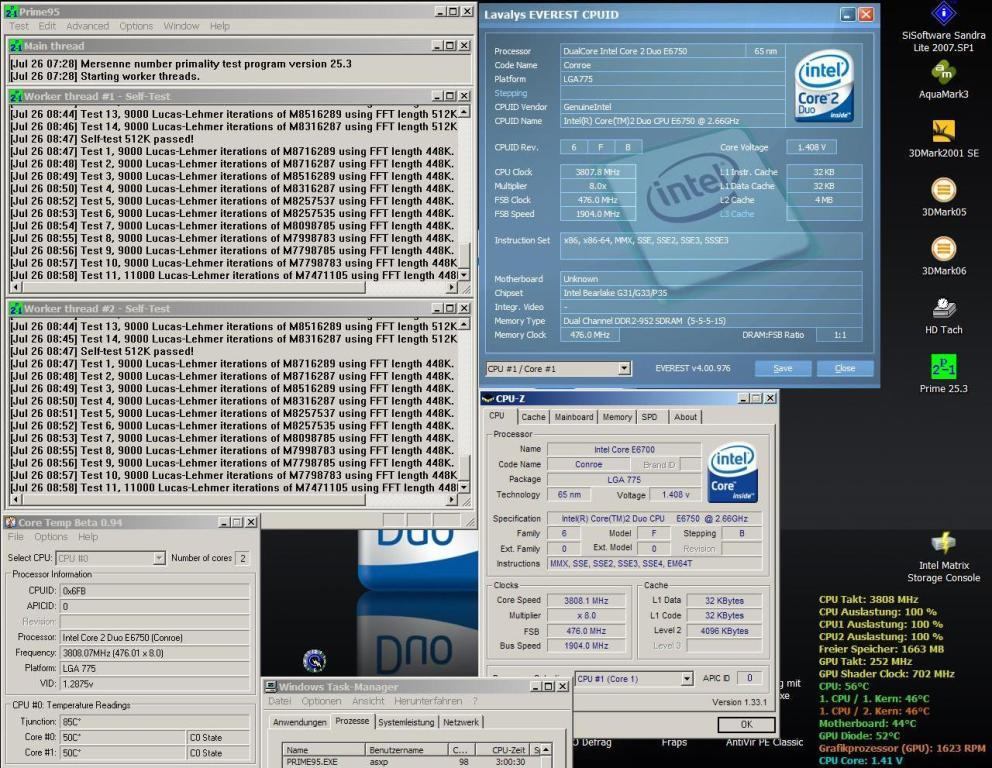
Task: Click the OK button in CPU-Z
Action: coord(746,724)
